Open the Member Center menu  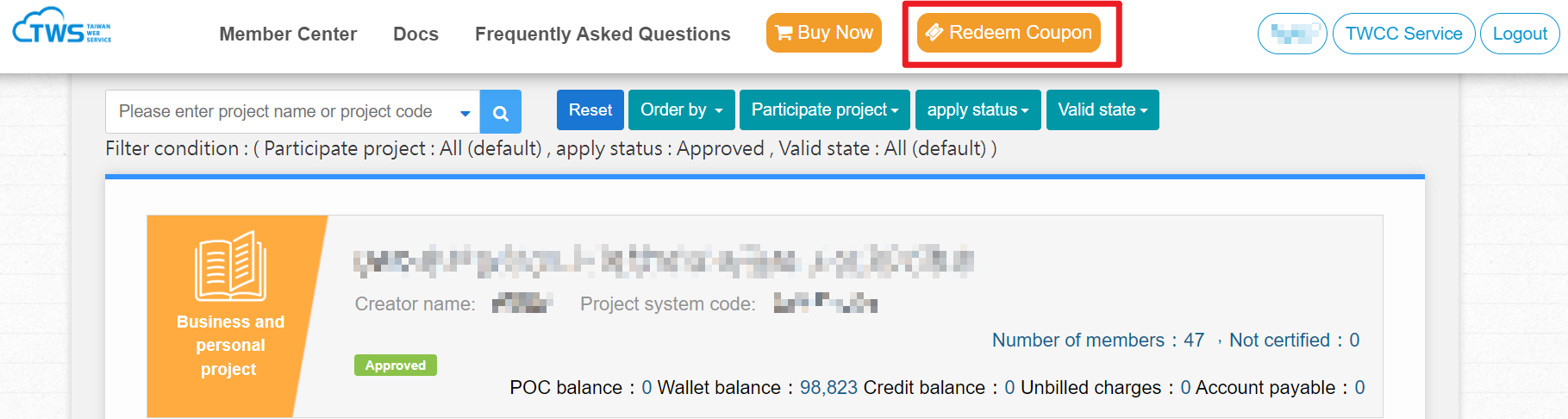pos(288,34)
